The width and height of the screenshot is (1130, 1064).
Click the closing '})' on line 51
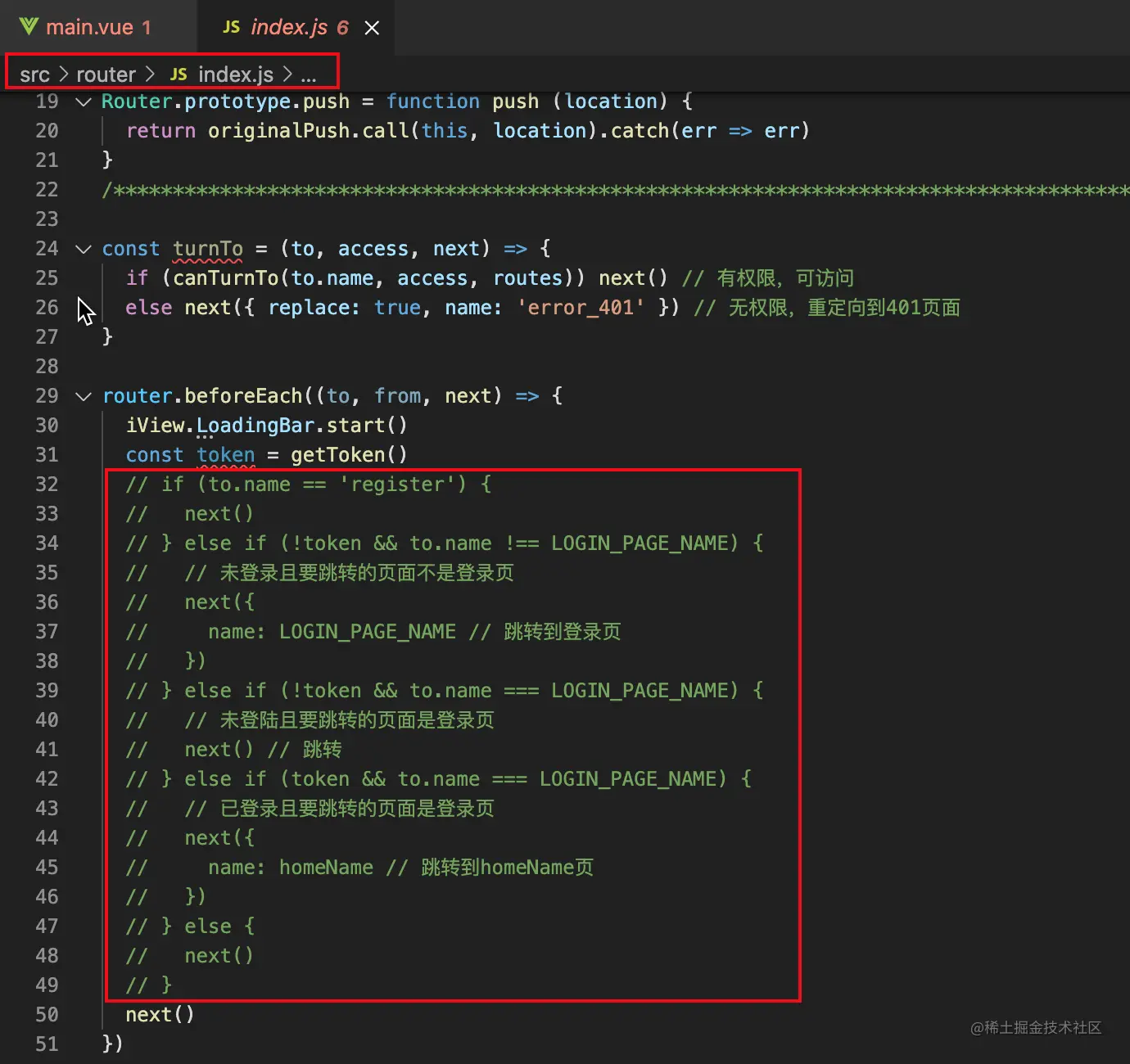[x=113, y=1044]
